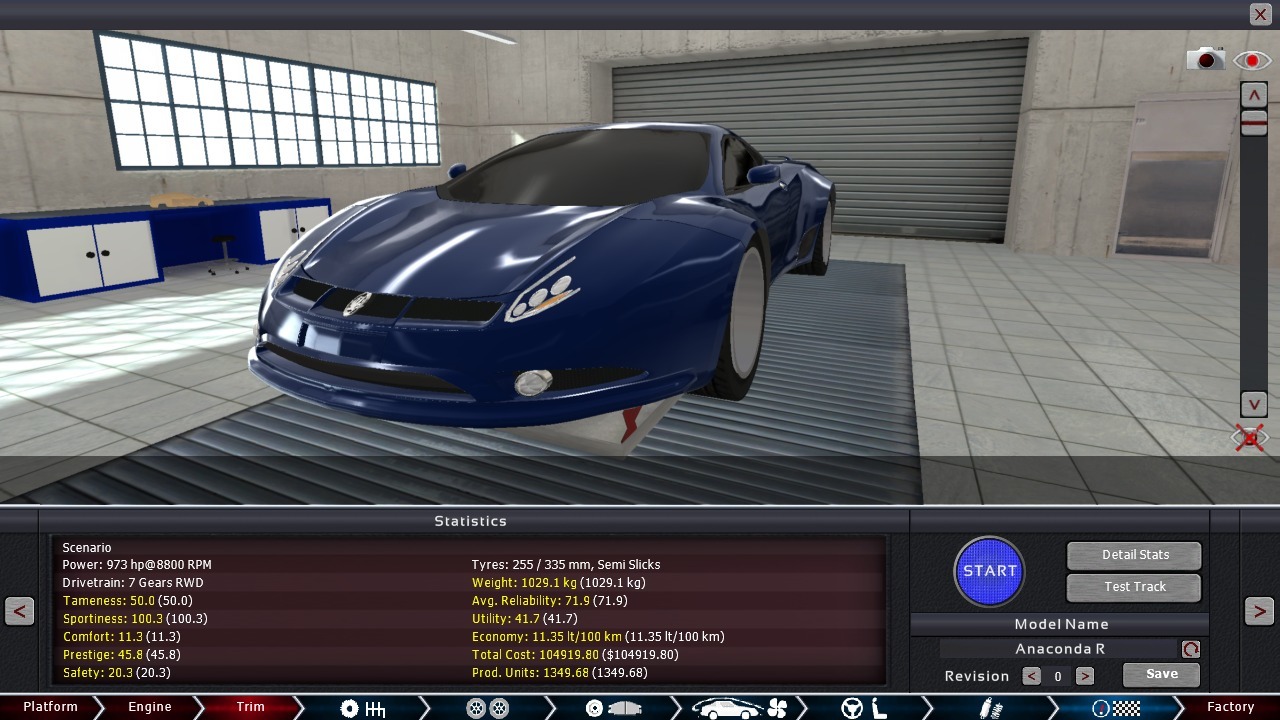
Task: Open the gearbox and drivetrain tab
Action: point(362,708)
